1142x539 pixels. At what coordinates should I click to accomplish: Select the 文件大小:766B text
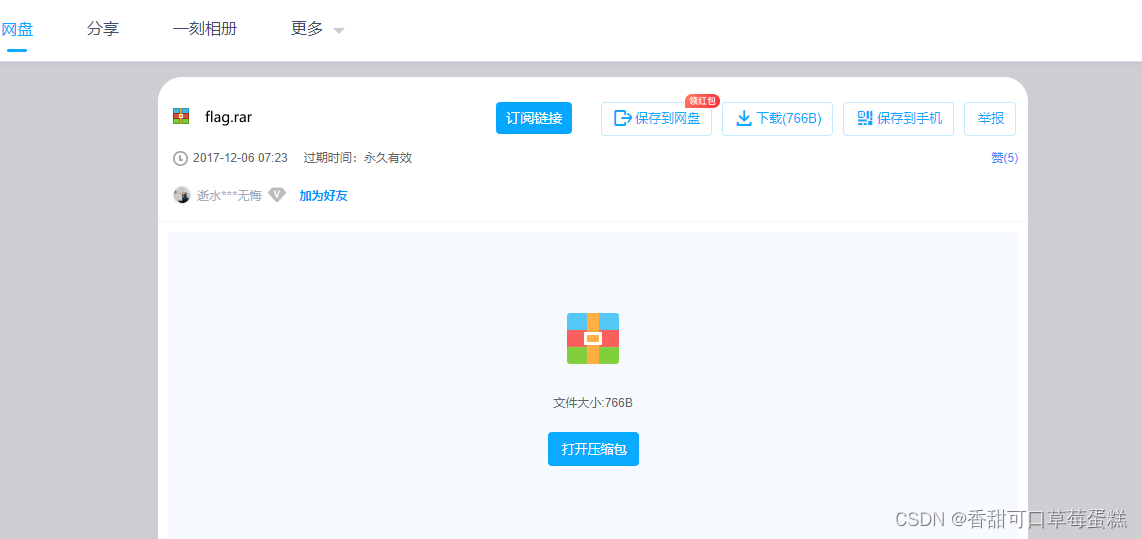[593, 403]
